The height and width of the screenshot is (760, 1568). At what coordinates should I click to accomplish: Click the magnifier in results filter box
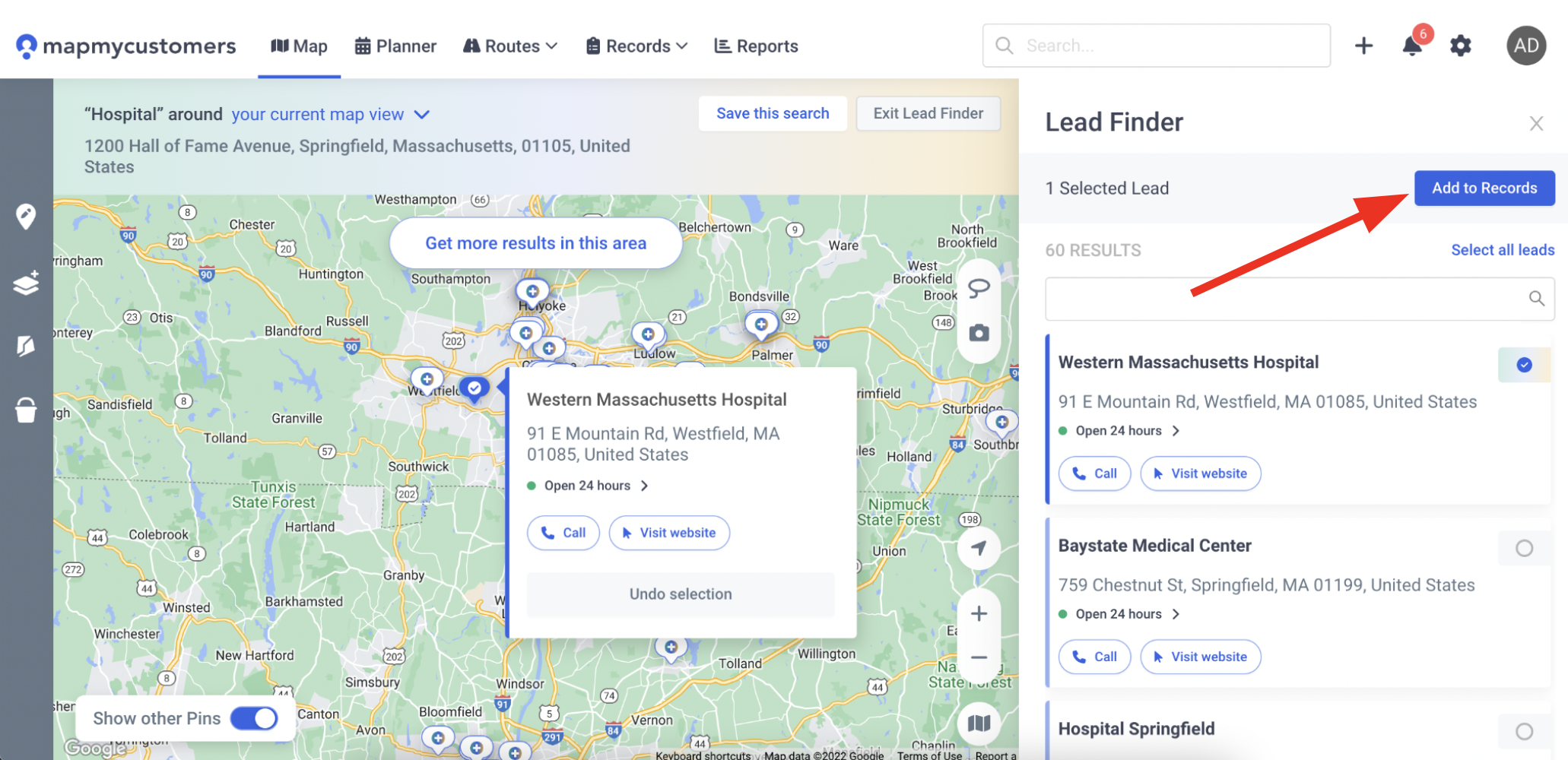(1537, 299)
